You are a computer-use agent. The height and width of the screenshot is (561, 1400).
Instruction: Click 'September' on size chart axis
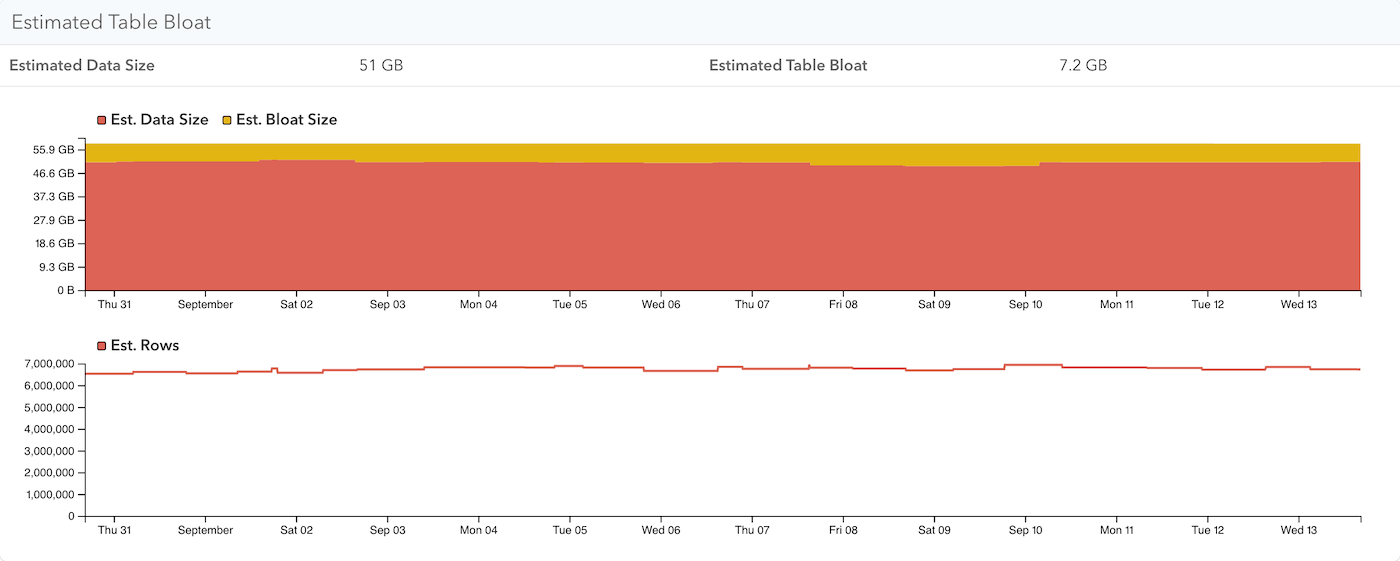coord(205,305)
